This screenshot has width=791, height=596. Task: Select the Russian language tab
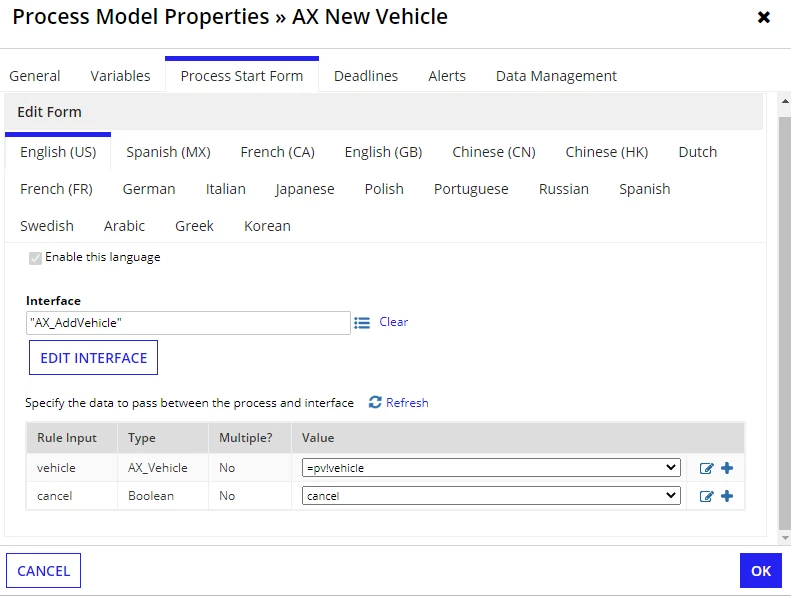coord(563,189)
